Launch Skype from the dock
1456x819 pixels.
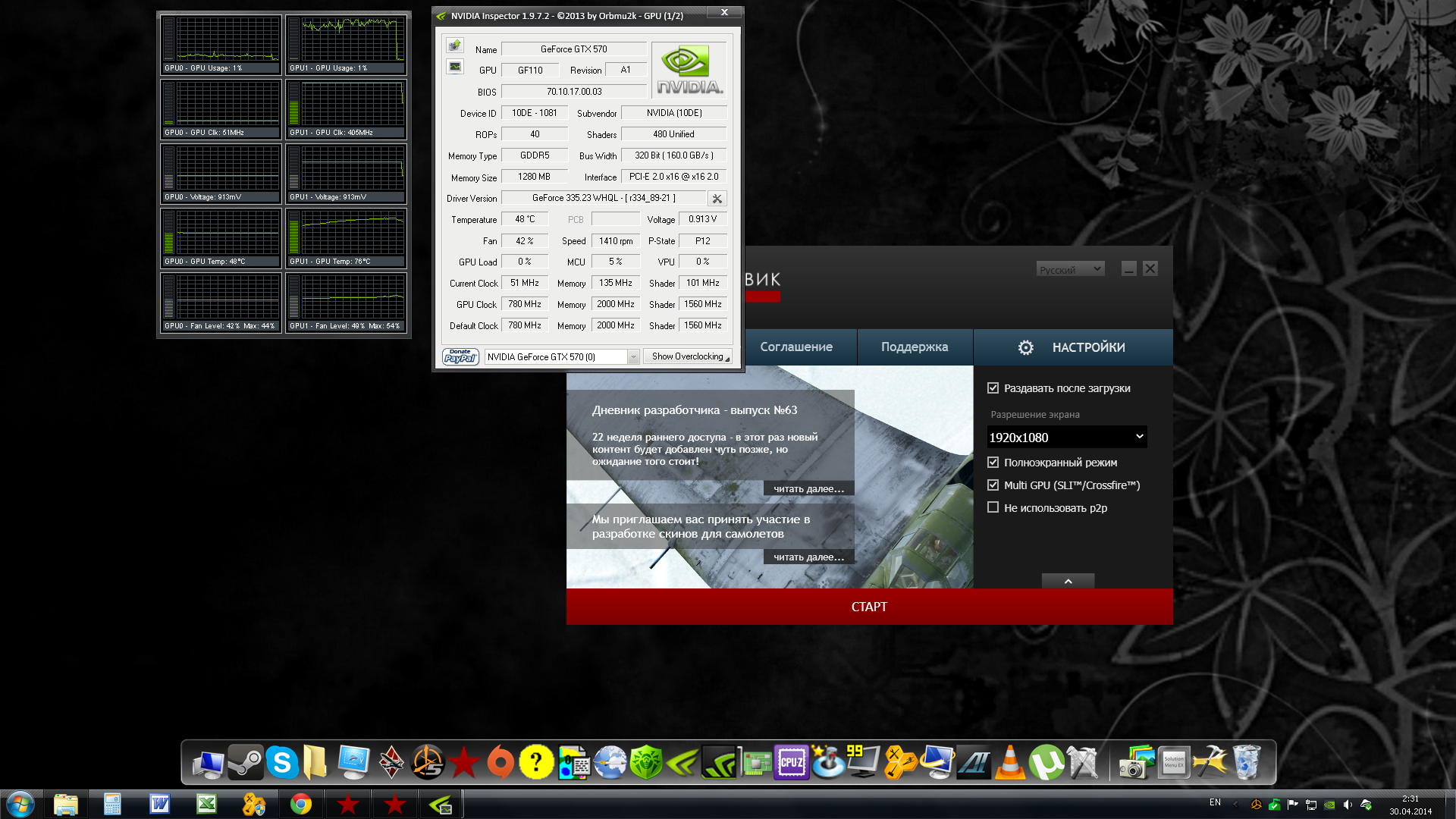282,762
